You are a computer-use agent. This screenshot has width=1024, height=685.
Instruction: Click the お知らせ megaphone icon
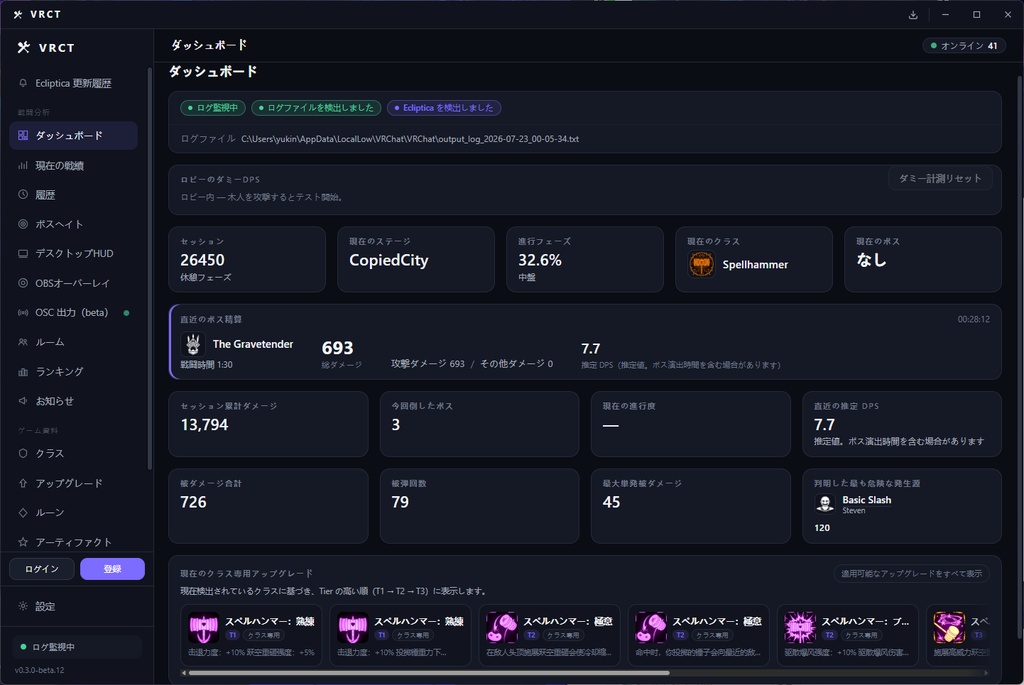[23, 401]
